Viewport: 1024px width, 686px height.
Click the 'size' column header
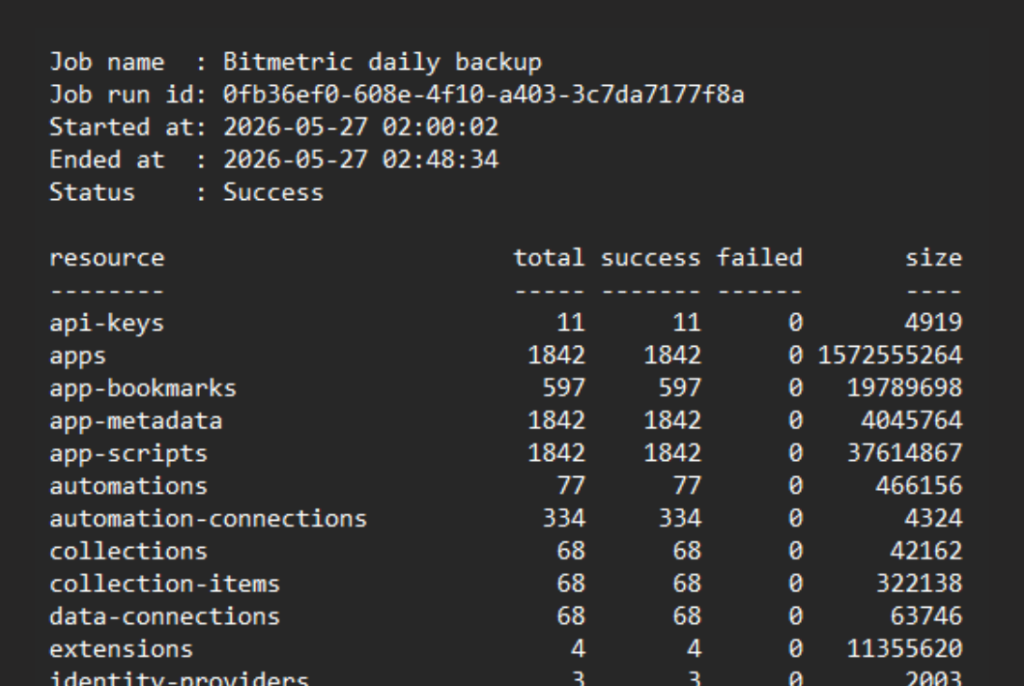pos(933,258)
